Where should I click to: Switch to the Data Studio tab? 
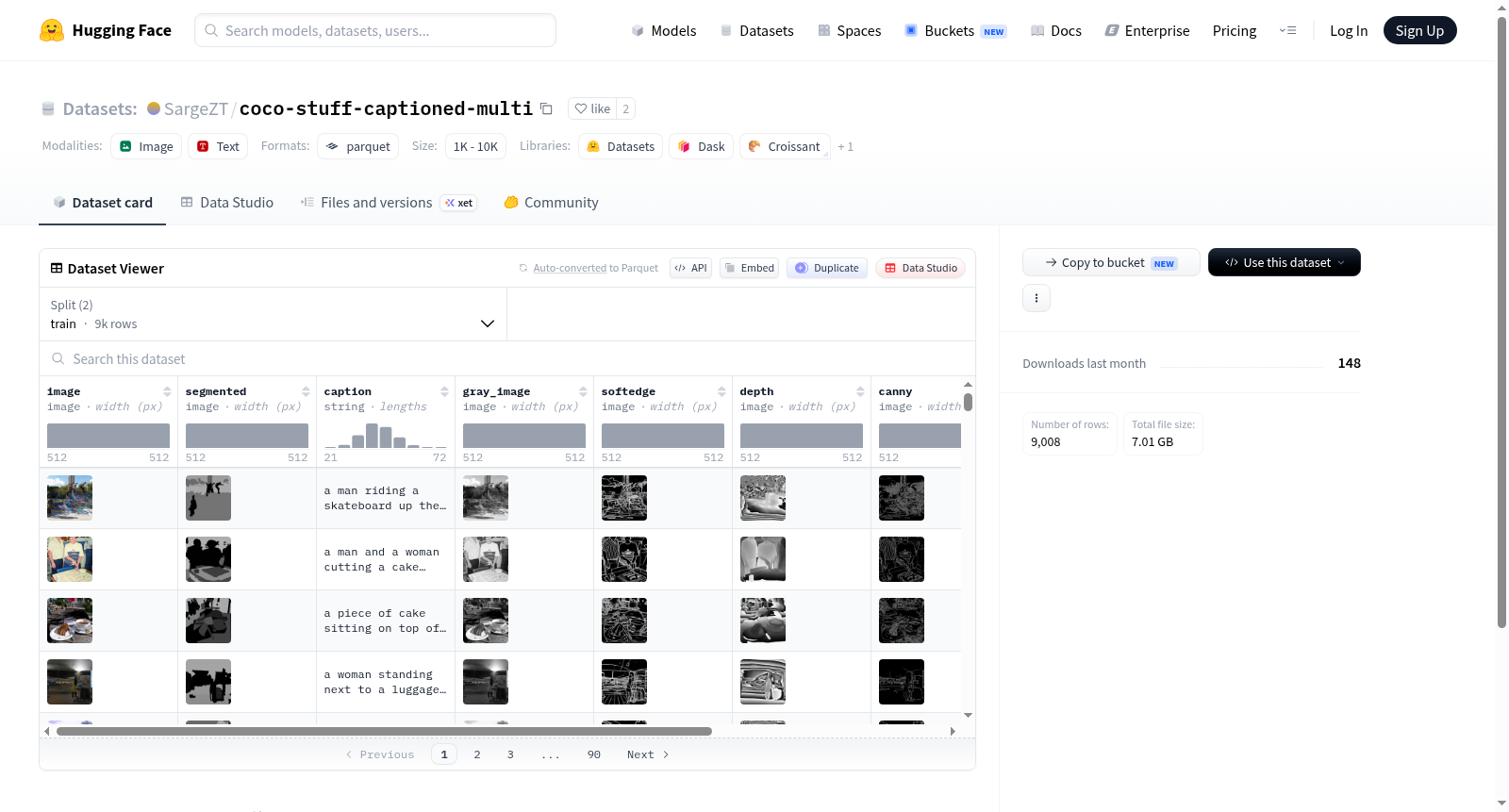(x=227, y=203)
